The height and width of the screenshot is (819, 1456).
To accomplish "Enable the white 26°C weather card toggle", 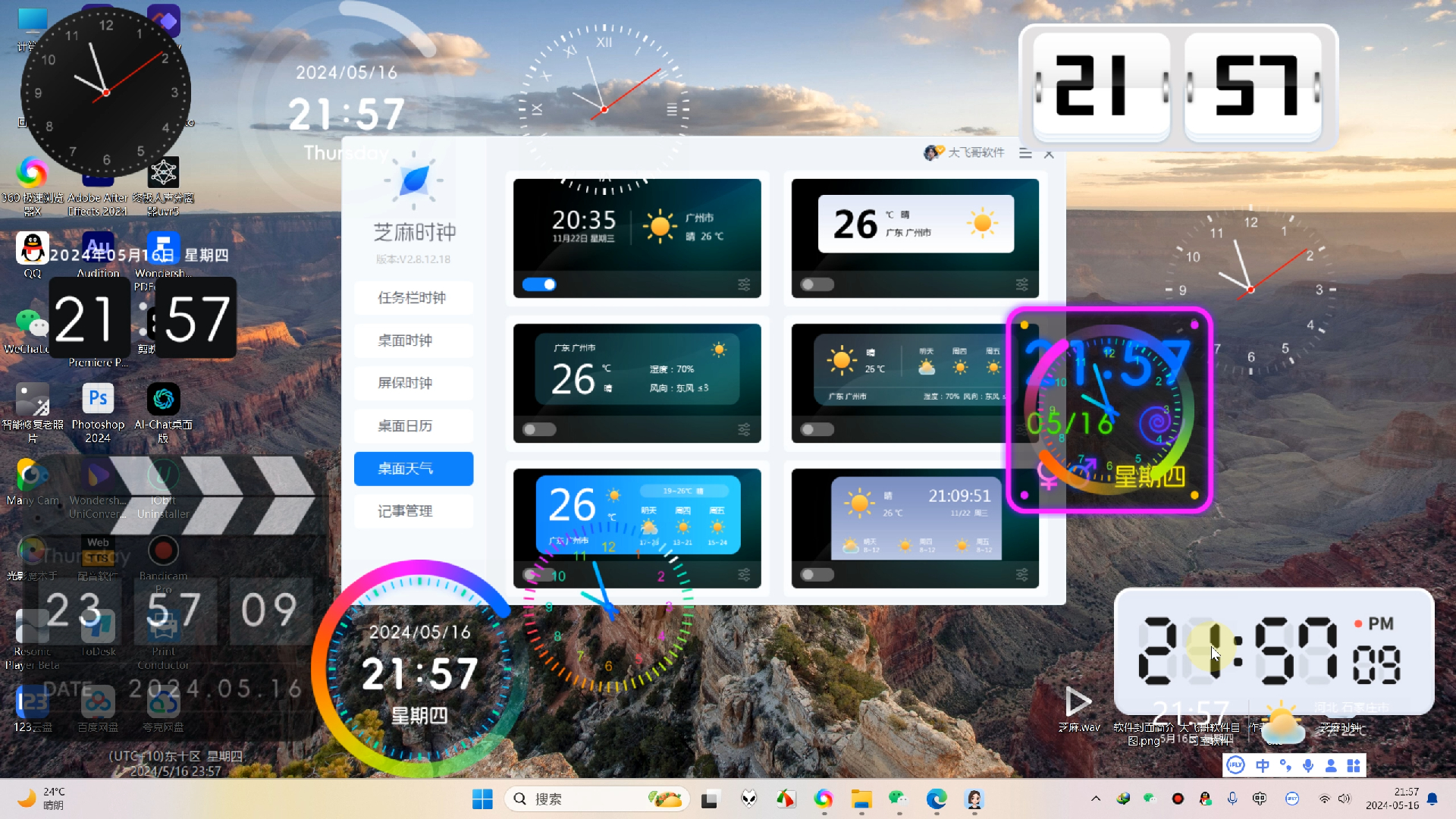I will (817, 284).
